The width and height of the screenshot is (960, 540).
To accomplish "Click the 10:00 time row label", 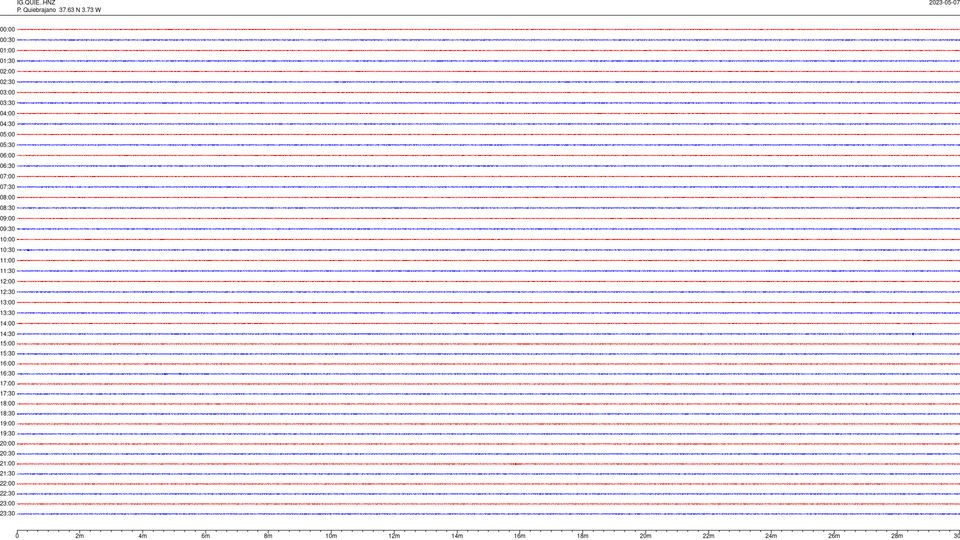I will pyautogui.click(x=7, y=240).
